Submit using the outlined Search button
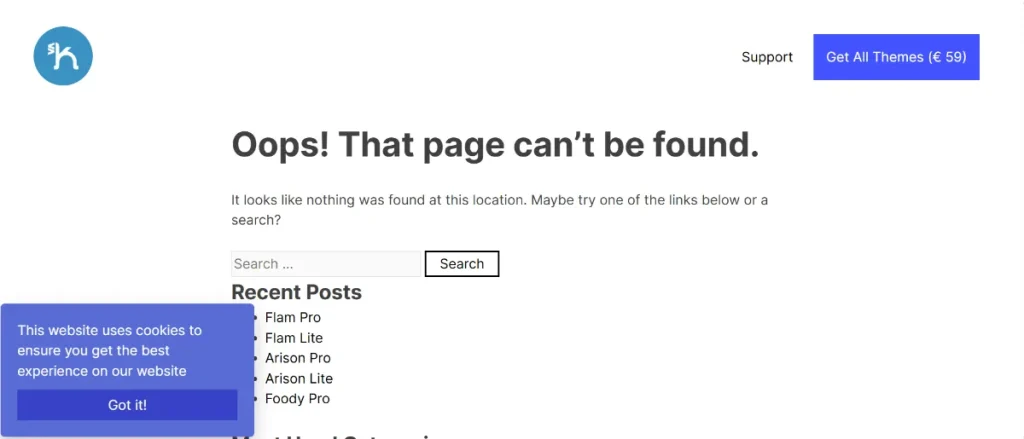This screenshot has height=439, width=1024. coord(462,264)
